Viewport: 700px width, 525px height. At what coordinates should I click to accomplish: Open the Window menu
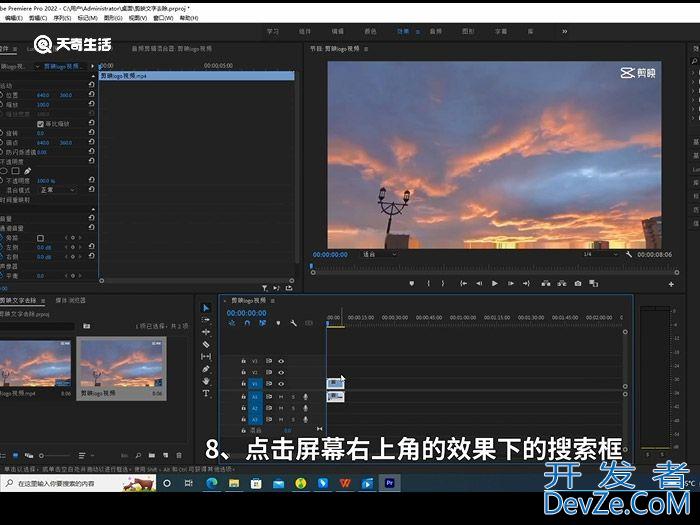point(163,18)
